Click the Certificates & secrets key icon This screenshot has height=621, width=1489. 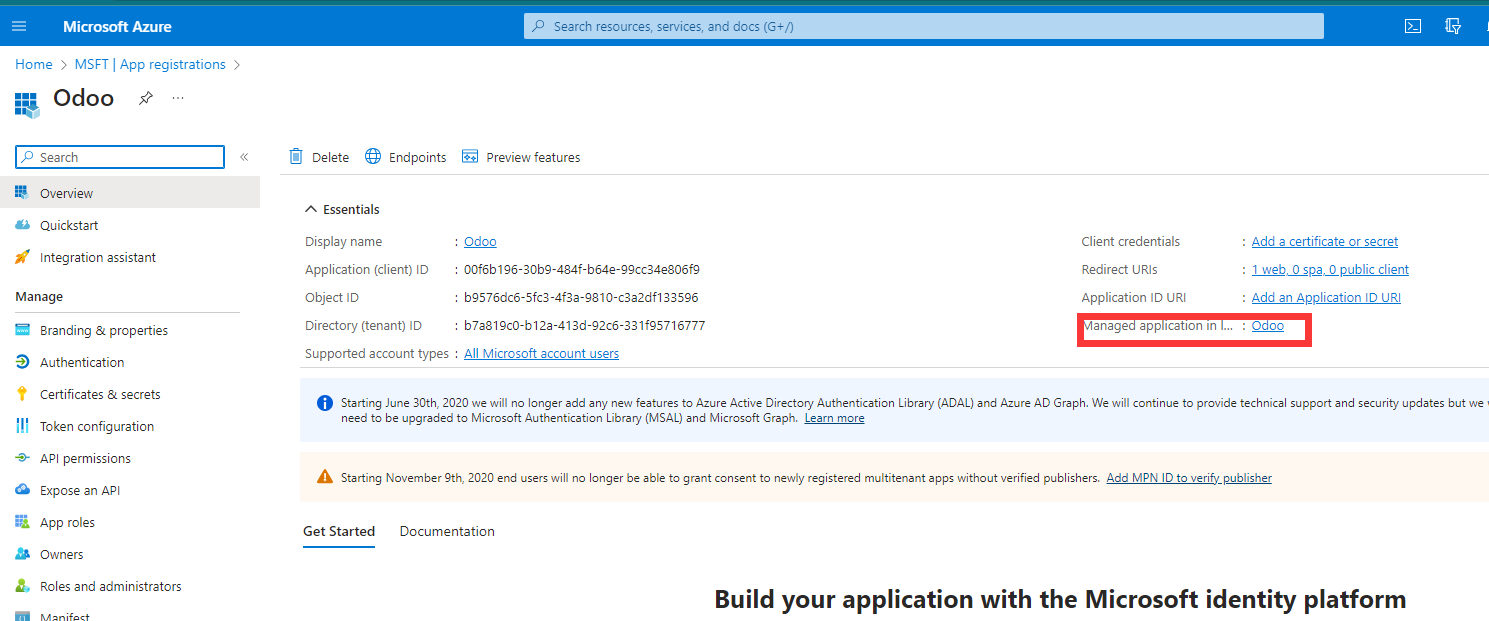pyautogui.click(x=22, y=394)
